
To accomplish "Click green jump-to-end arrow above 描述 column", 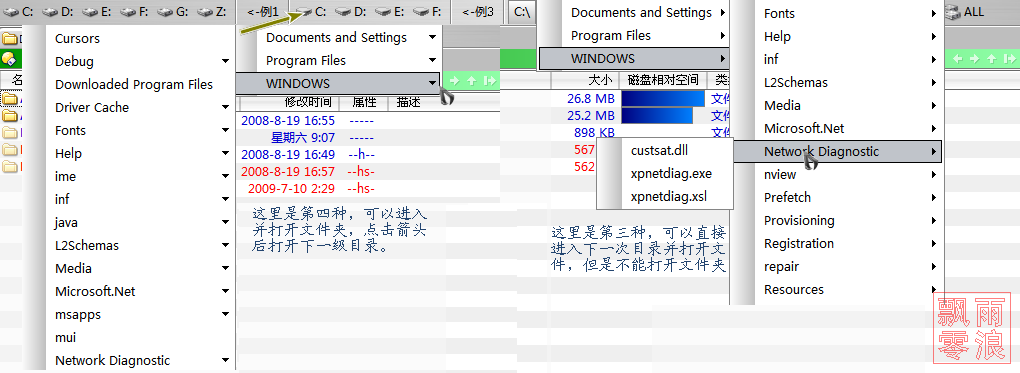I will 489,81.
